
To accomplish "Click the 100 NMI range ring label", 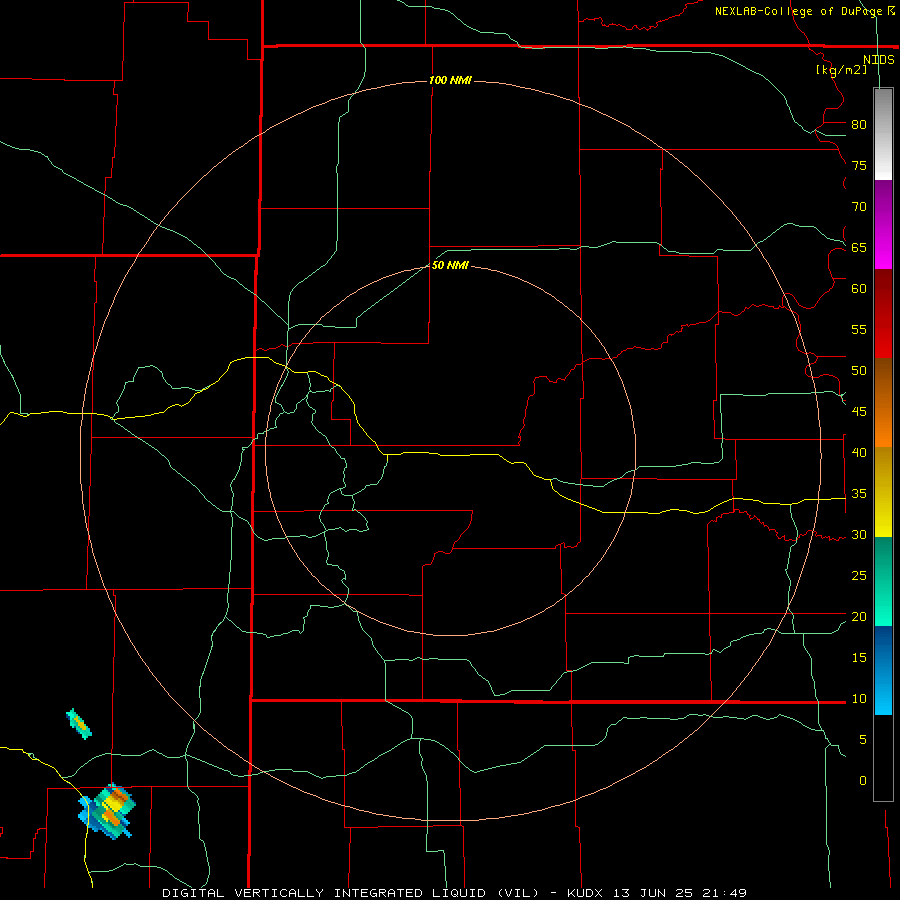I will click(450, 80).
